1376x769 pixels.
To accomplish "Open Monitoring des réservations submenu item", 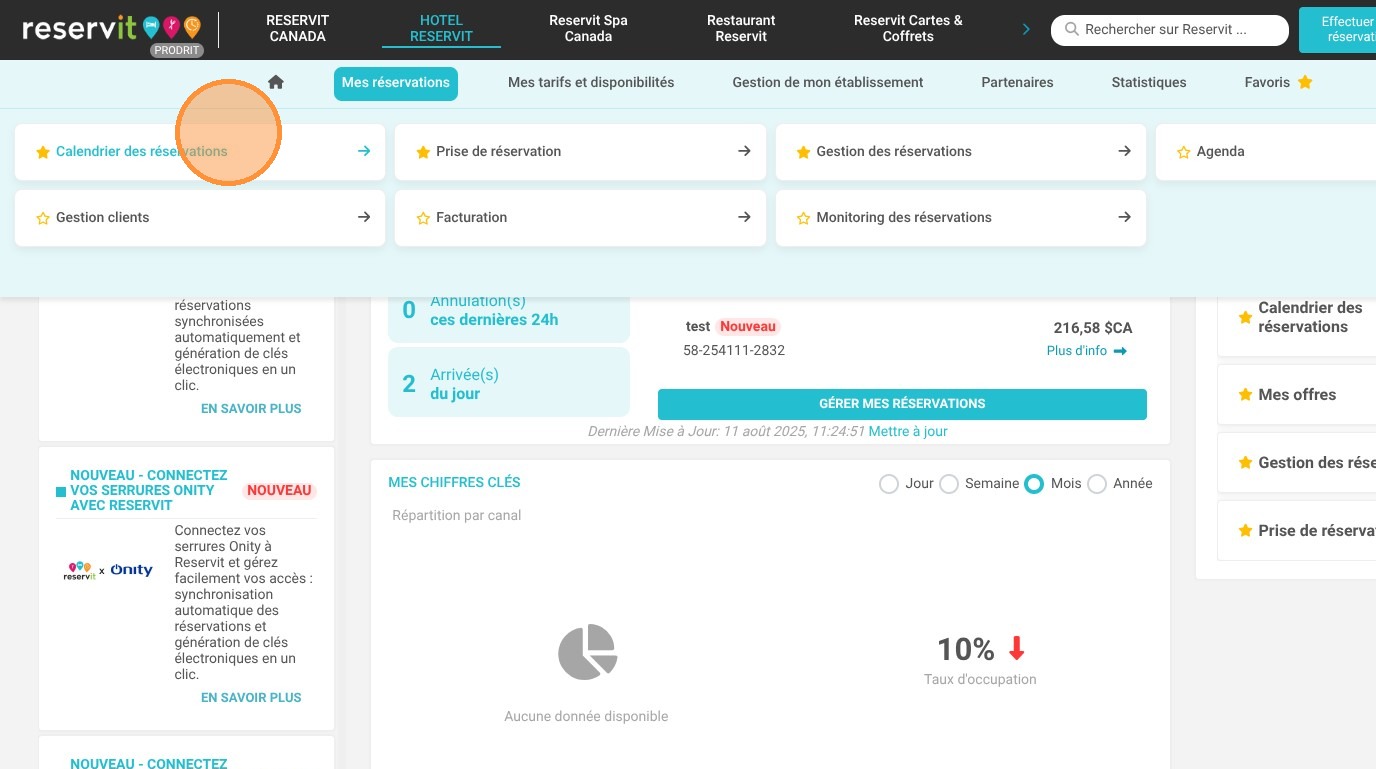I will click(961, 218).
